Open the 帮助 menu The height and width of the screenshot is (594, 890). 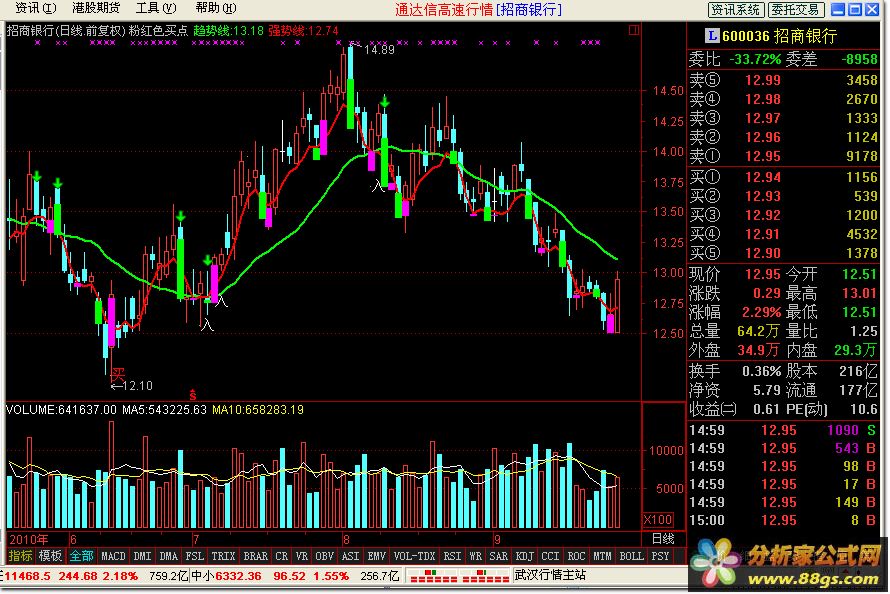pos(216,8)
